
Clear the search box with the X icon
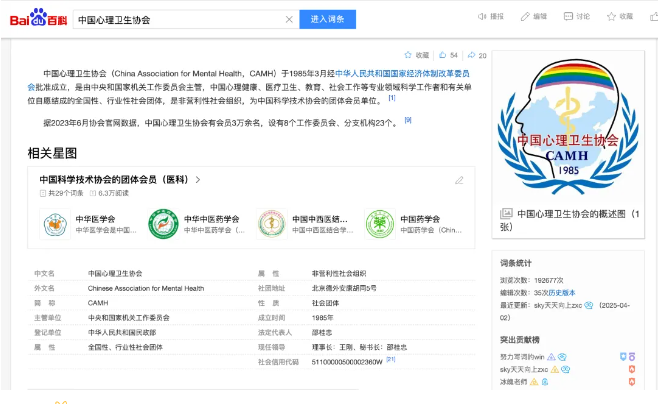(x=288, y=19)
